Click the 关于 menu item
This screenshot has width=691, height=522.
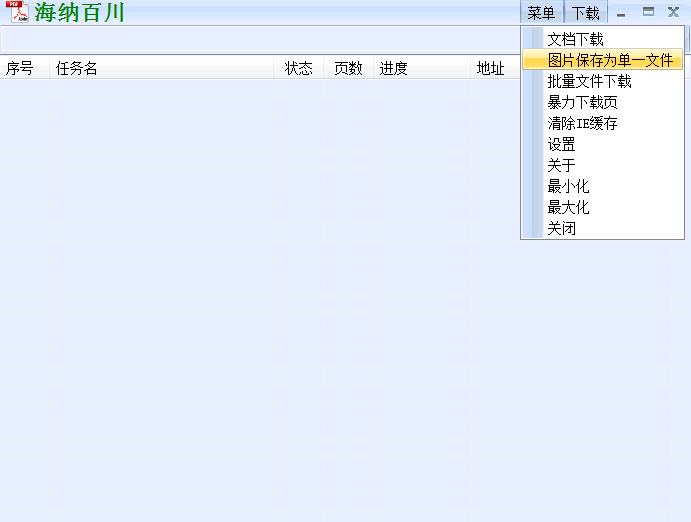point(561,165)
